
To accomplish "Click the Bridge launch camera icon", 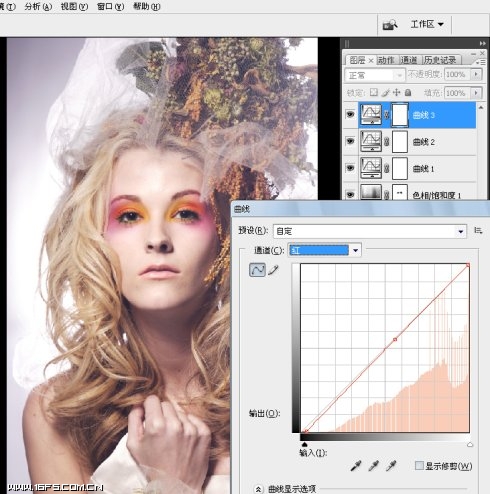I will pyautogui.click(x=390, y=25).
